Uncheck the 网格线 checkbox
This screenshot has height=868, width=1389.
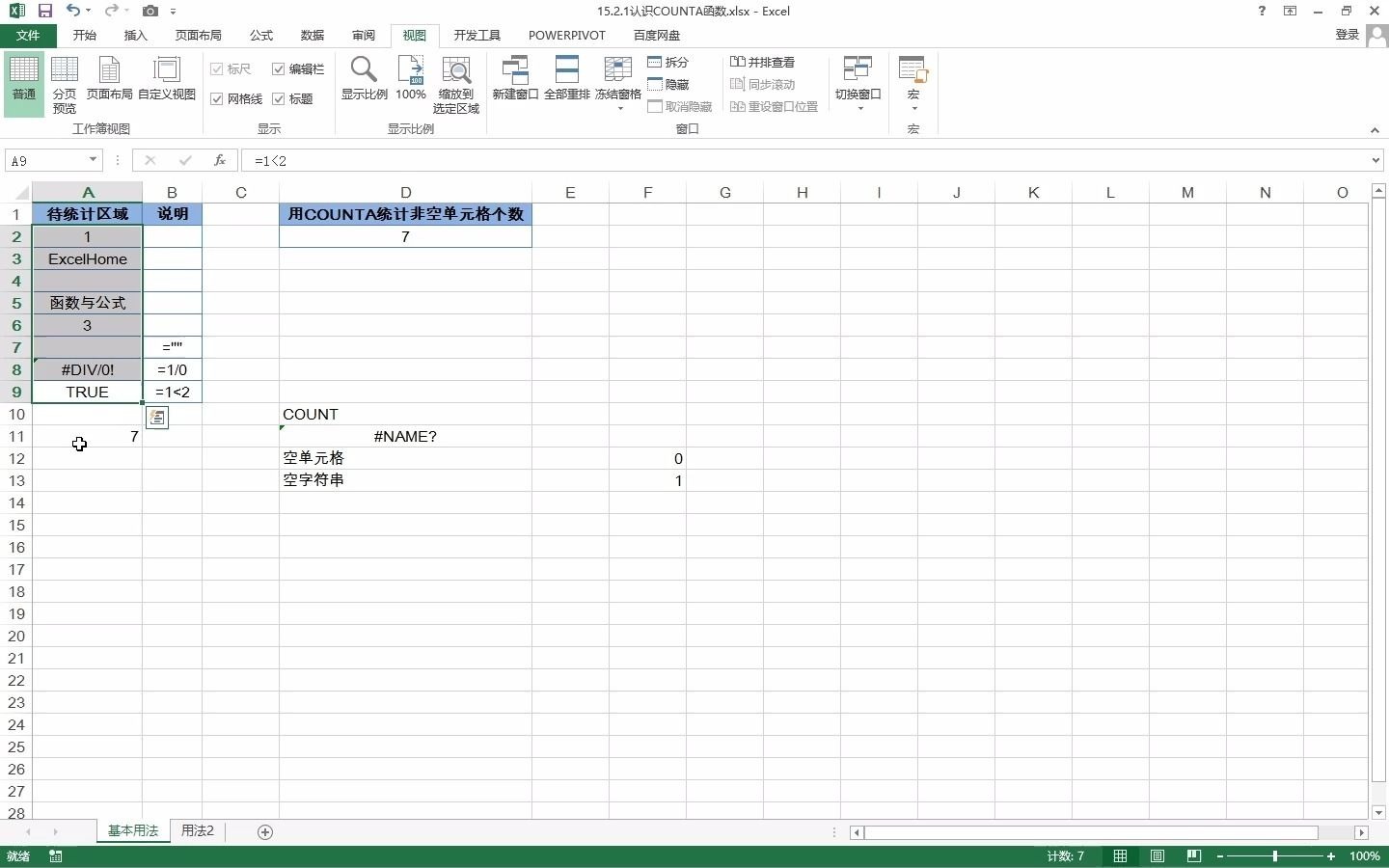(x=217, y=97)
